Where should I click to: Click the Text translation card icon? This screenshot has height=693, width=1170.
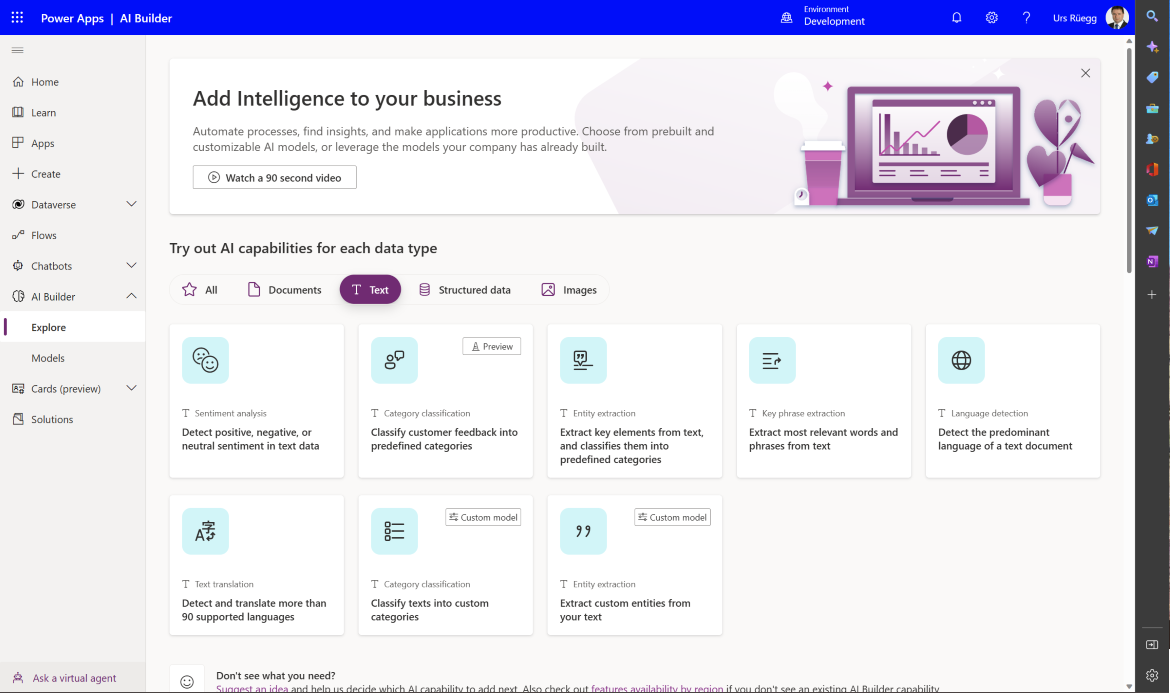(x=205, y=531)
